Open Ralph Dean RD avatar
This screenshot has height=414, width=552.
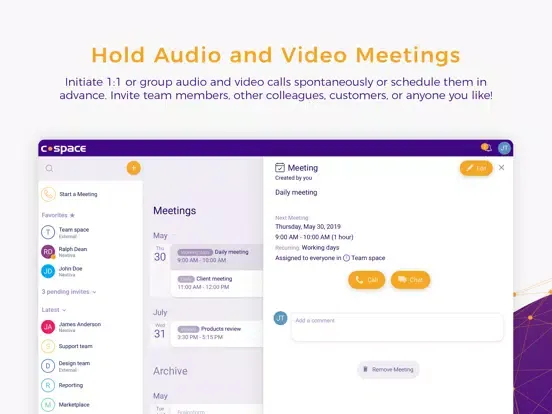pyautogui.click(x=48, y=252)
